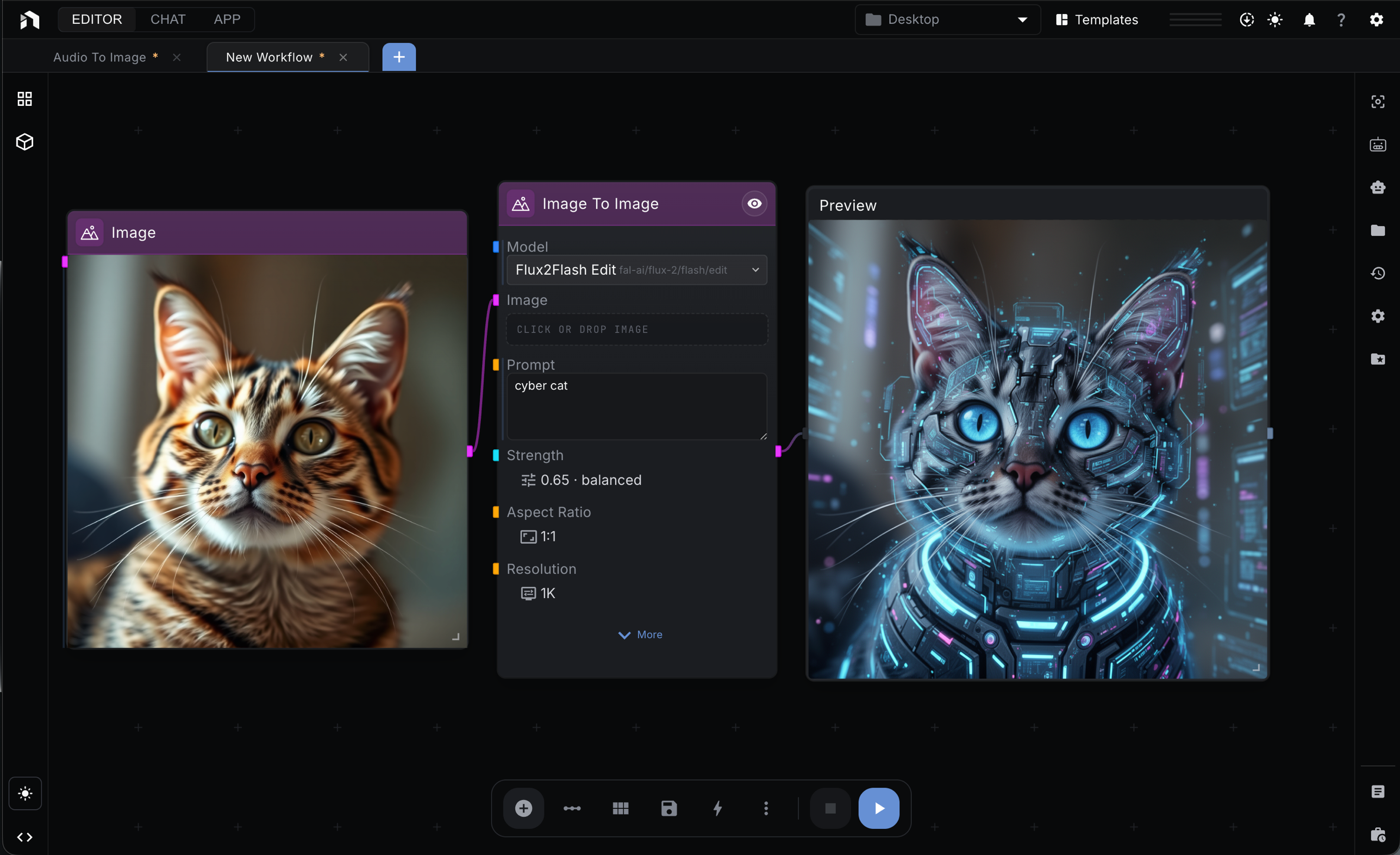Run the workflow with the blue play button

click(878, 808)
